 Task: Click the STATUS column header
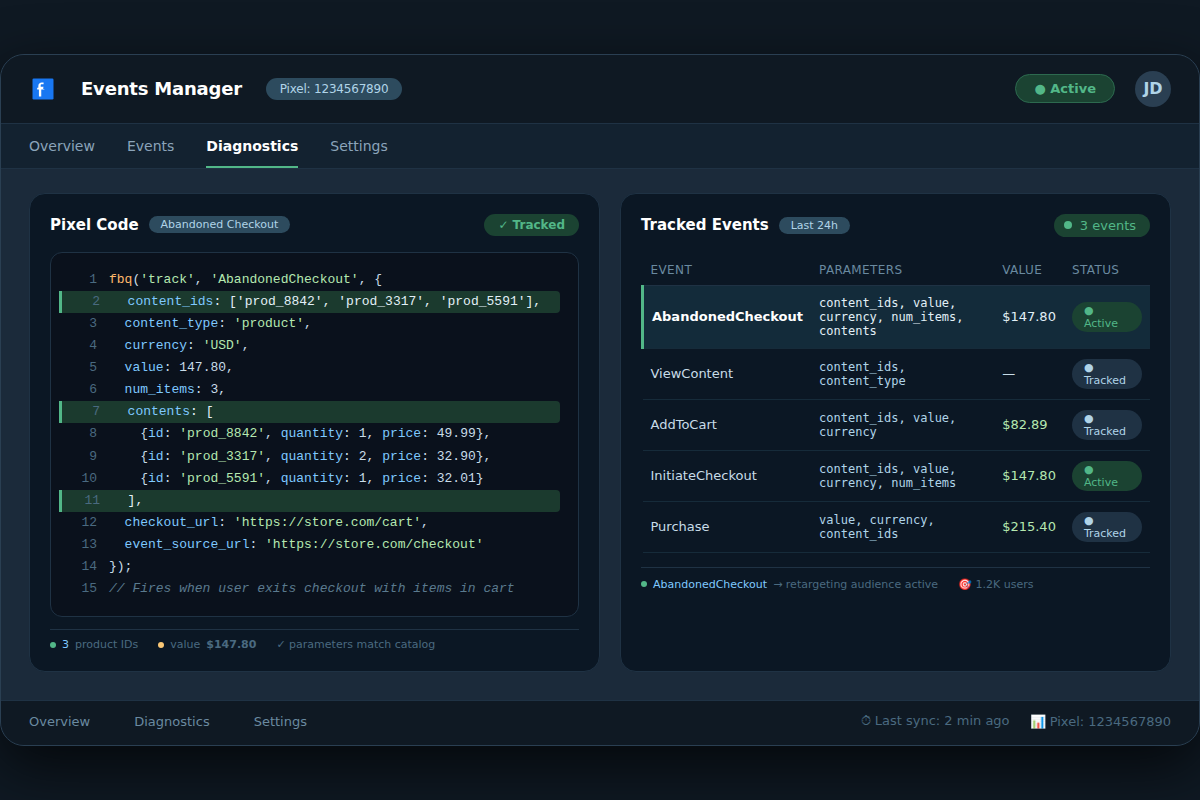pos(1095,270)
